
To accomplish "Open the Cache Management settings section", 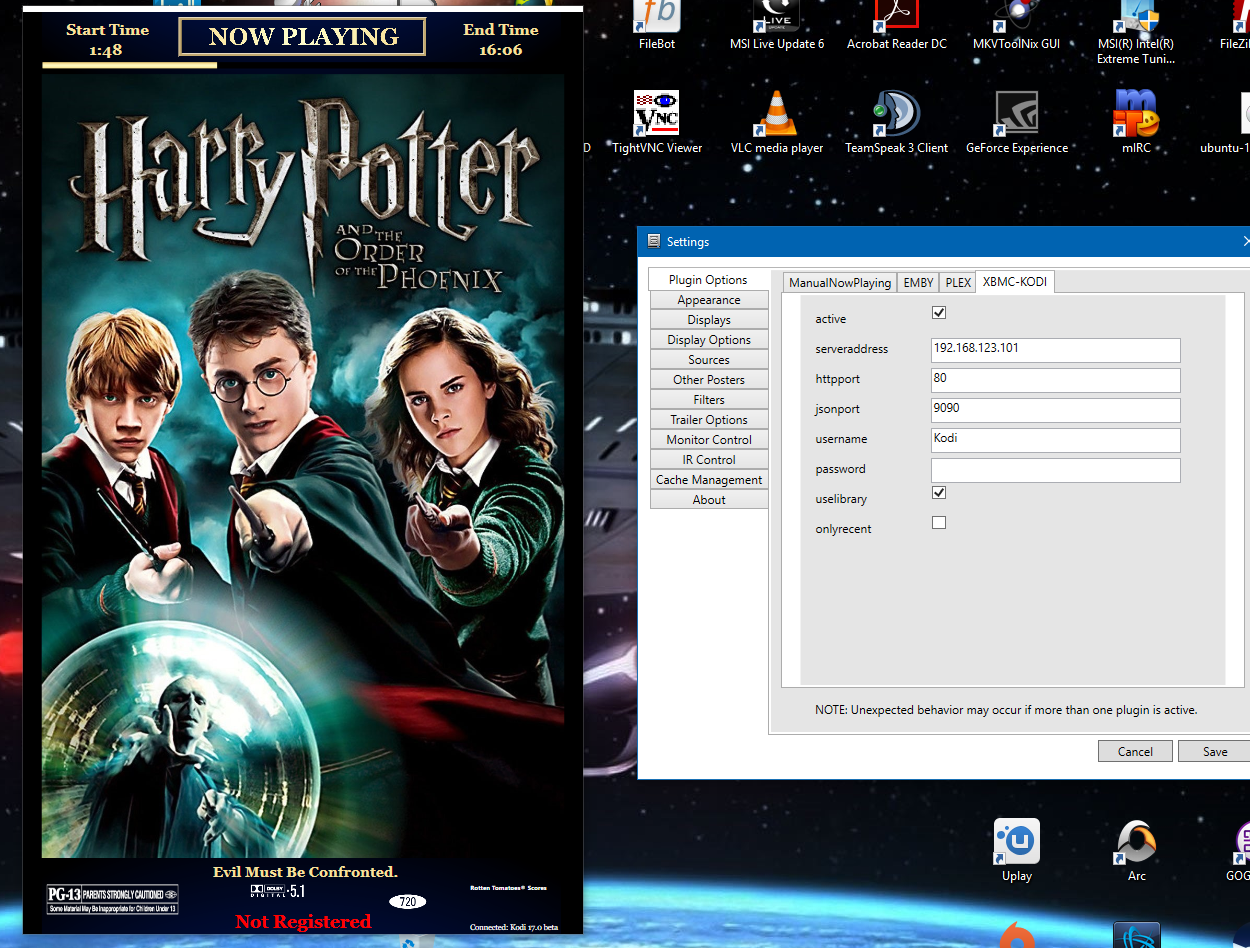I will pyautogui.click(x=709, y=480).
